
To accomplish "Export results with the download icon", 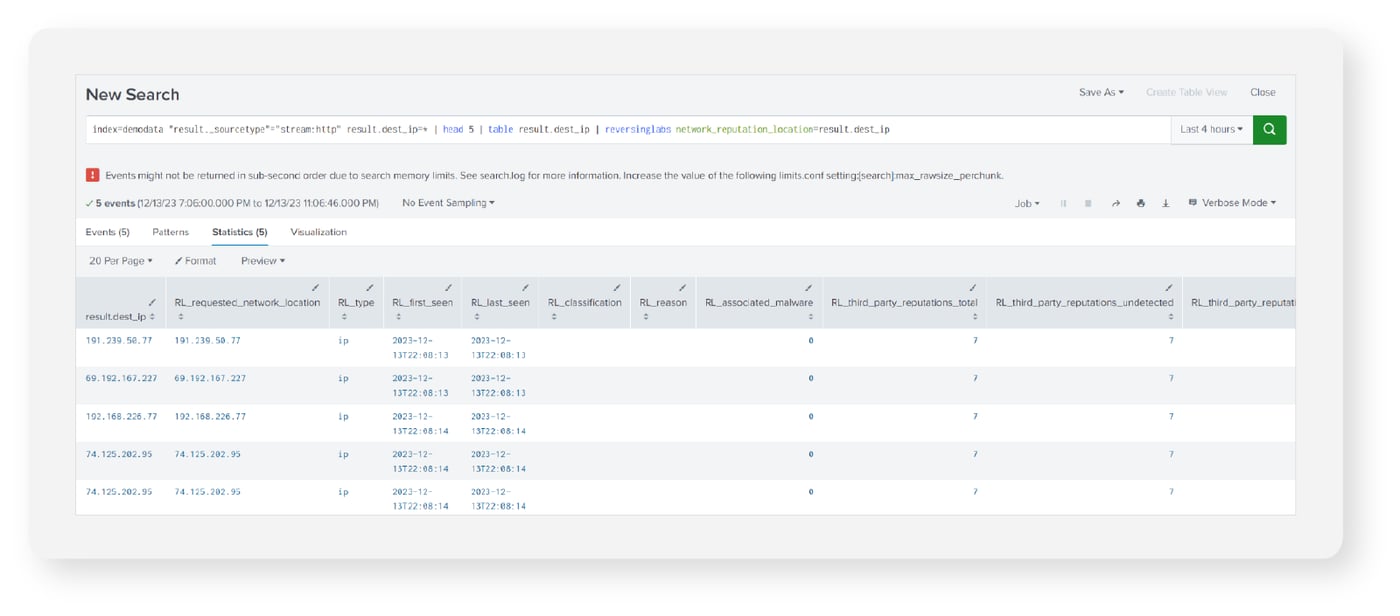I will (x=1166, y=203).
